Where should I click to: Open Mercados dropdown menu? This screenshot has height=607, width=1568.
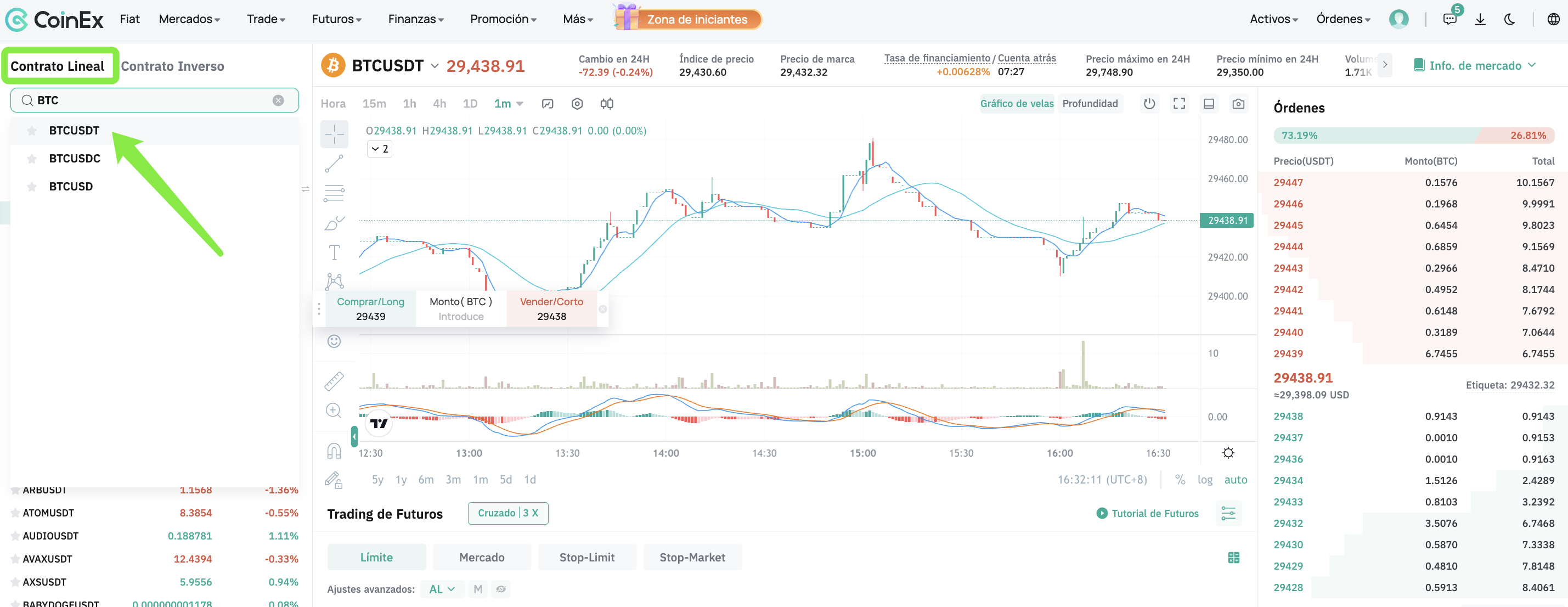[189, 19]
